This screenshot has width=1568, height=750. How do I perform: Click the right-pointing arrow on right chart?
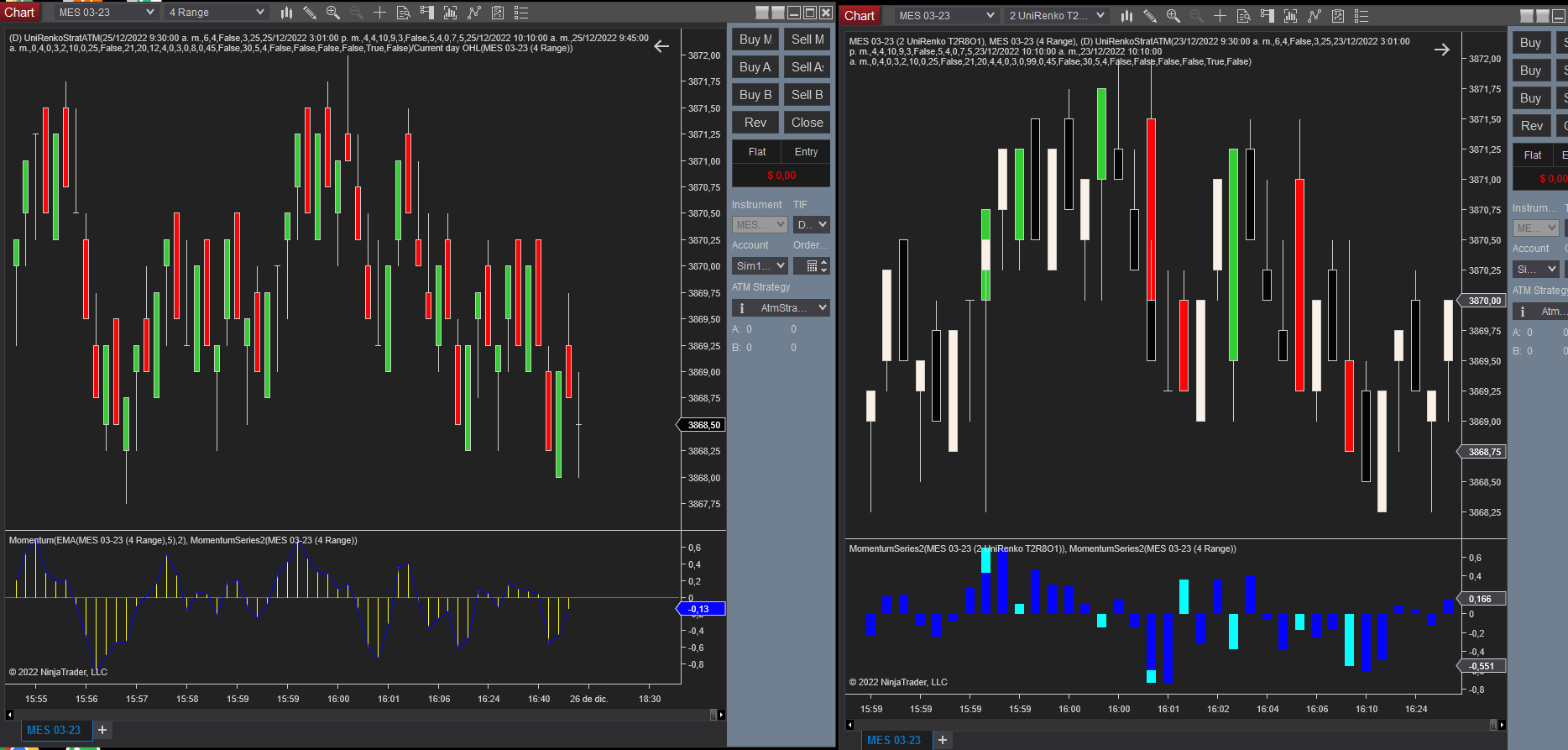(x=1442, y=50)
